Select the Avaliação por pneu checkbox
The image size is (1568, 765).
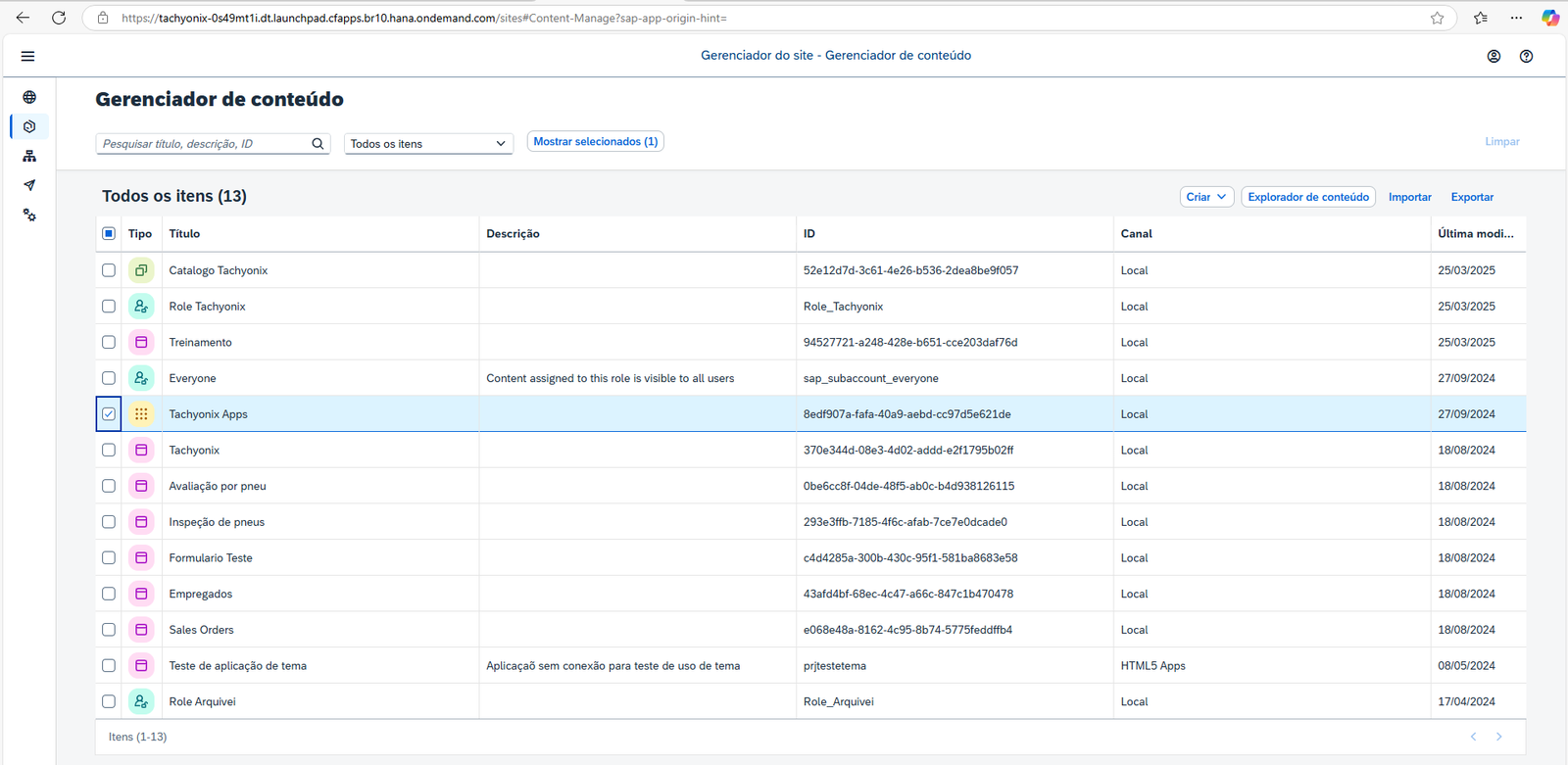click(x=109, y=486)
